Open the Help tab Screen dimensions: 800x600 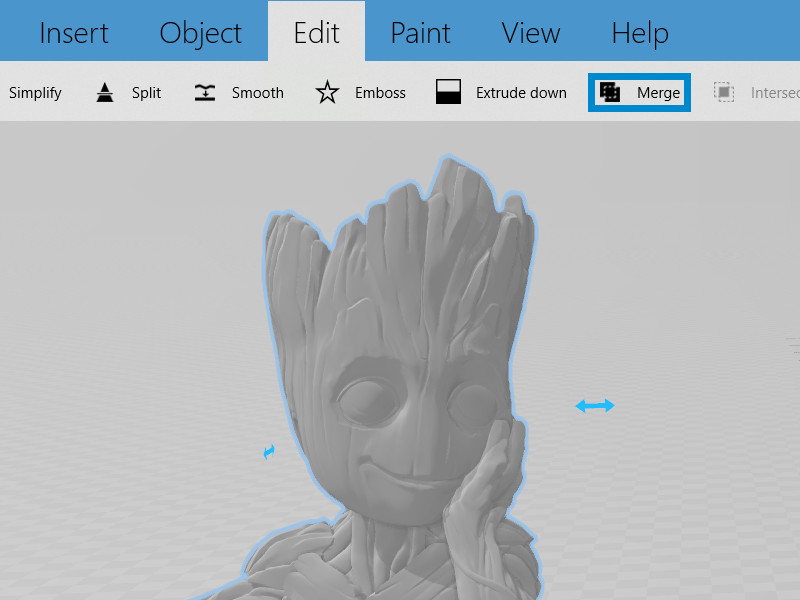(640, 33)
